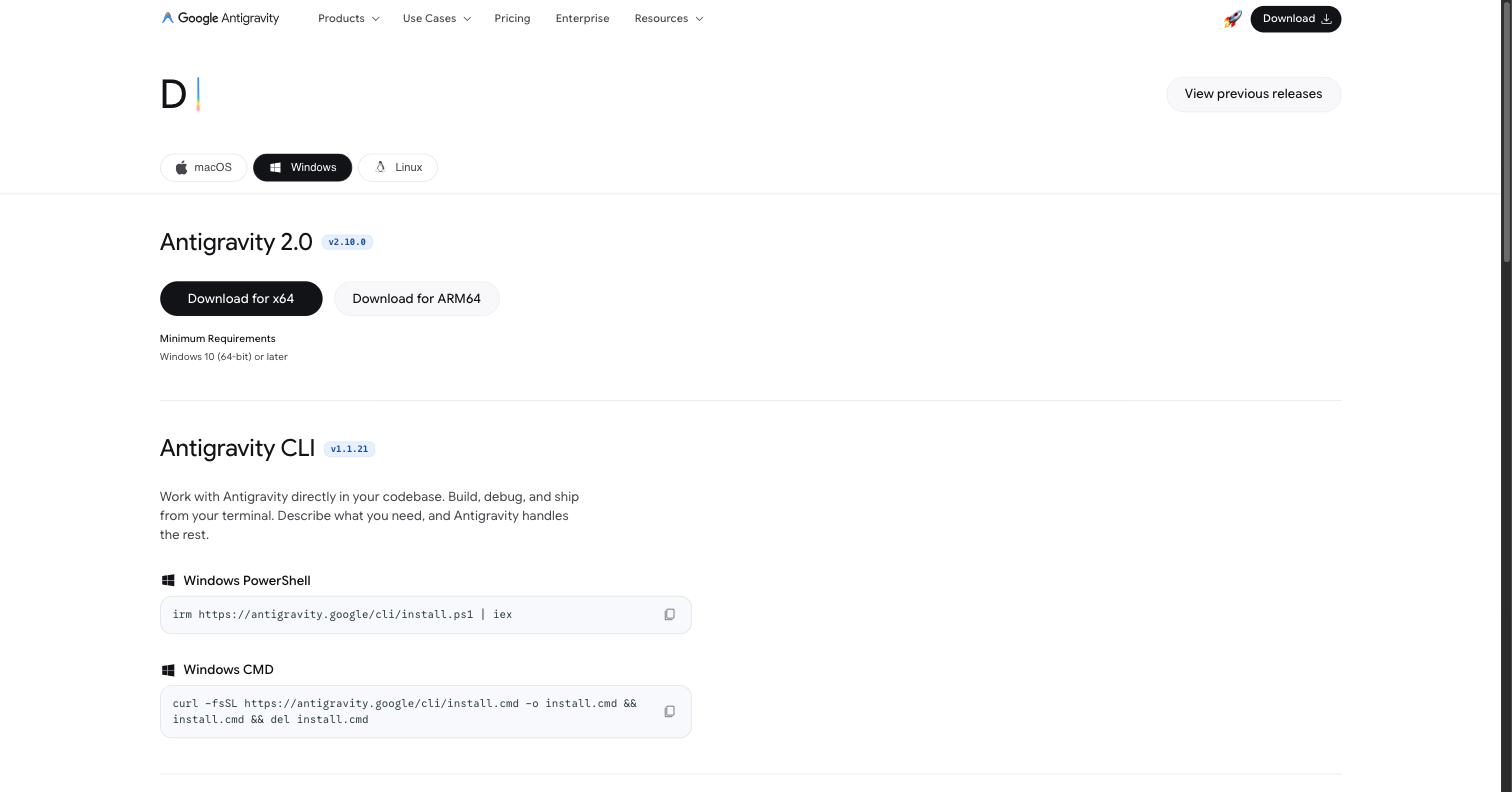This screenshot has width=1512, height=792.
Task: Click the Antigravity 2.0 heading
Action: click(236, 242)
